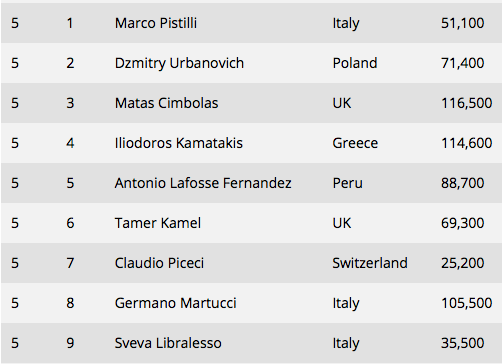The width and height of the screenshot is (503, 364).
Task: Select the Greece country cell
Action: [x=355, y=143]
